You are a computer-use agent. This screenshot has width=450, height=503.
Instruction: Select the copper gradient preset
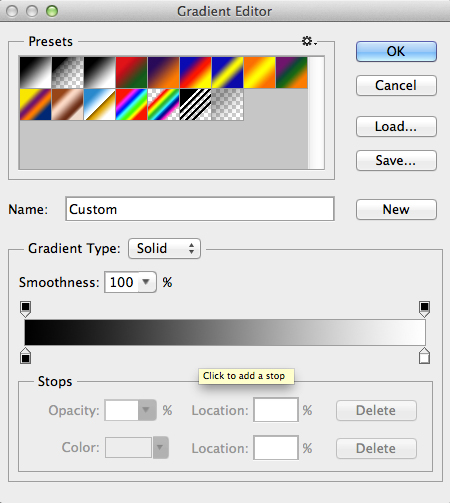[68, 104]
